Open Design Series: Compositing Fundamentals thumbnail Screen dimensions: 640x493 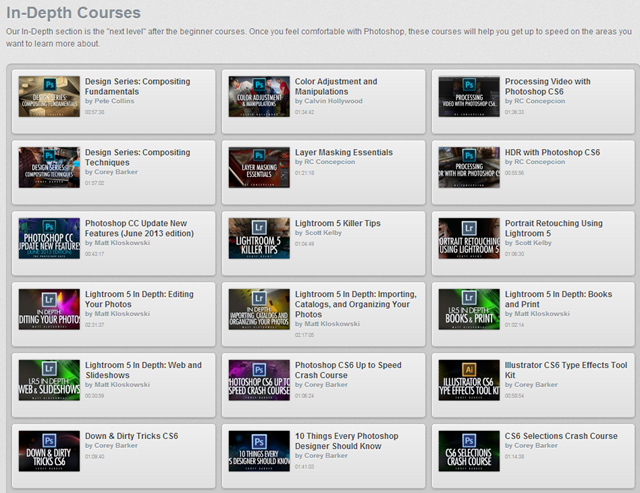click(49, 96)
